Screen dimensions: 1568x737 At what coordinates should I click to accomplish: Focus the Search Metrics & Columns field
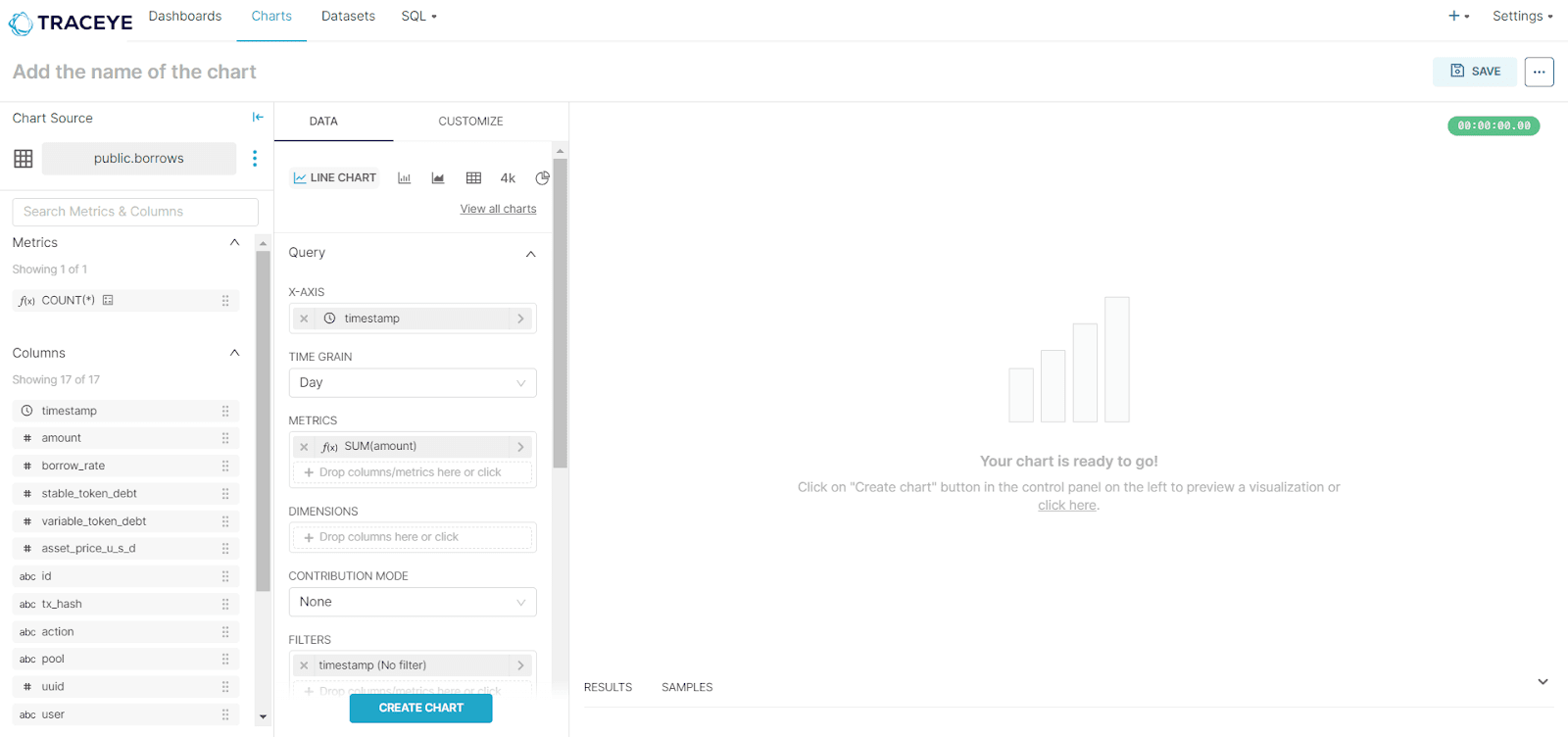click(x=135, y=212)
